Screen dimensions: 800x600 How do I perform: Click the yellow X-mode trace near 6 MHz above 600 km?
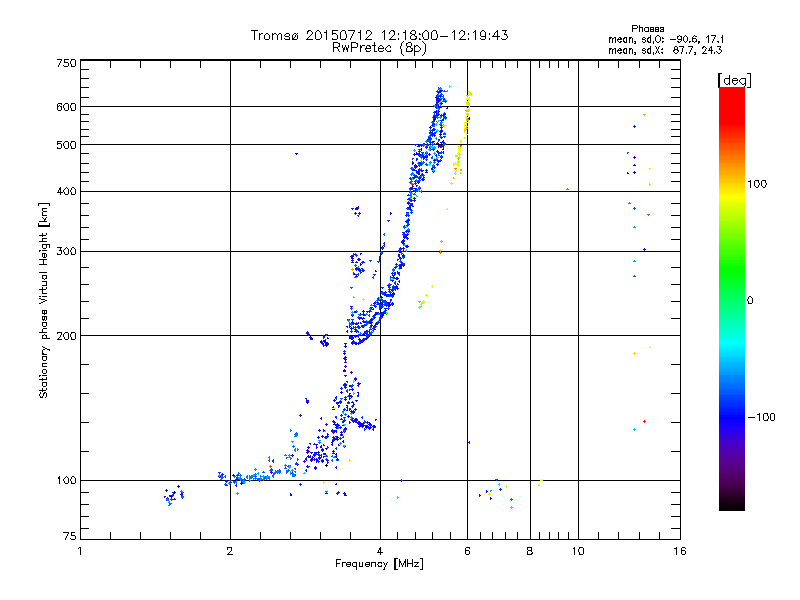[x=468, y=97]
